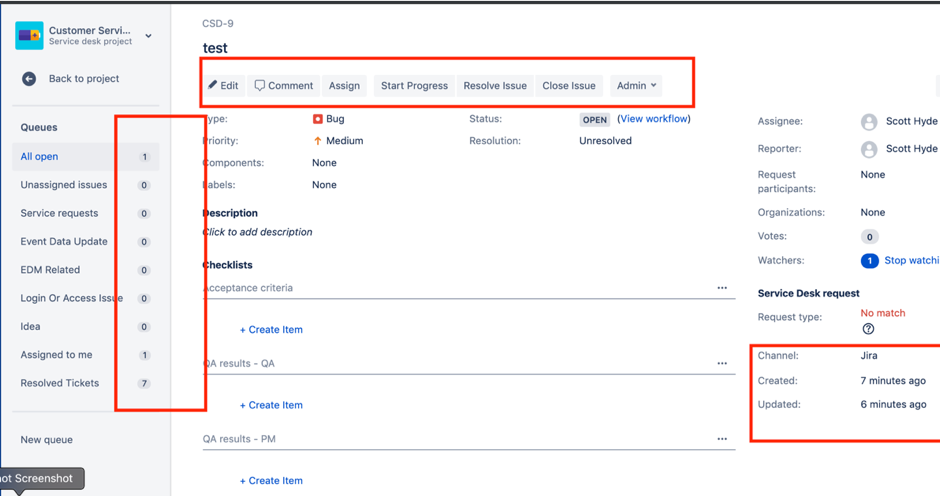The width and height of the screenshot is (940, 496).
Task: Open the Resolved Tickets queue
Action: click(86, 383)
